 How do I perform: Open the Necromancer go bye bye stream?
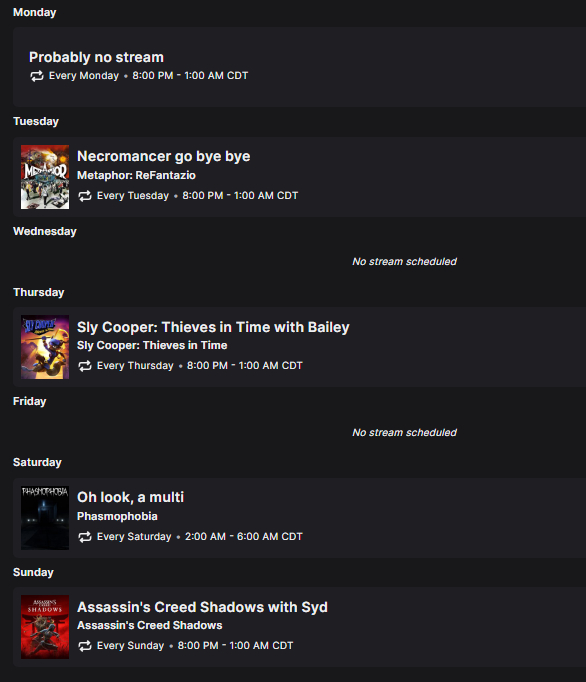(x=164, y=156)
